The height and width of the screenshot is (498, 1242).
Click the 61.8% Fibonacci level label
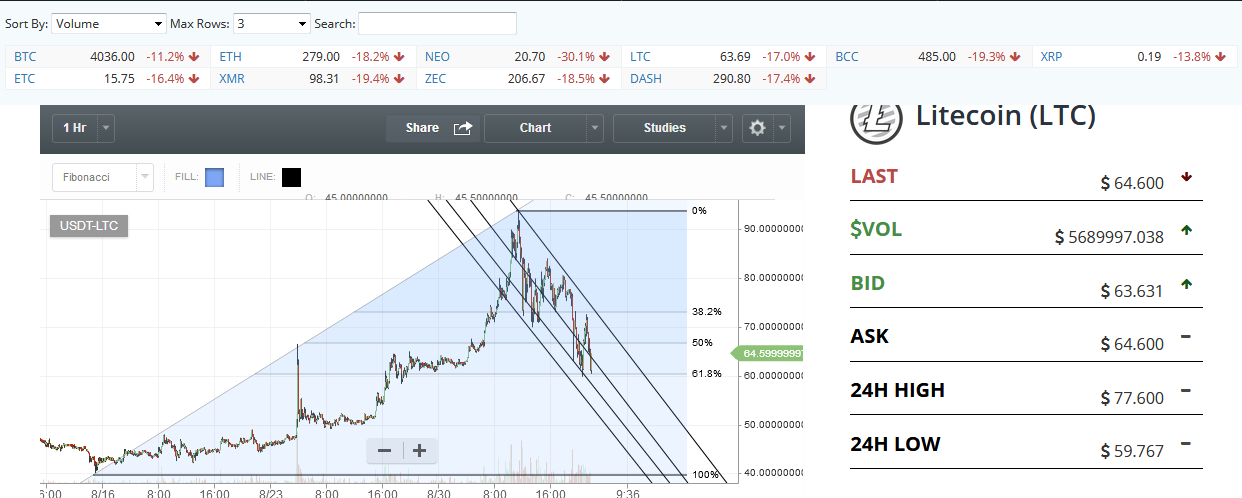707,373
